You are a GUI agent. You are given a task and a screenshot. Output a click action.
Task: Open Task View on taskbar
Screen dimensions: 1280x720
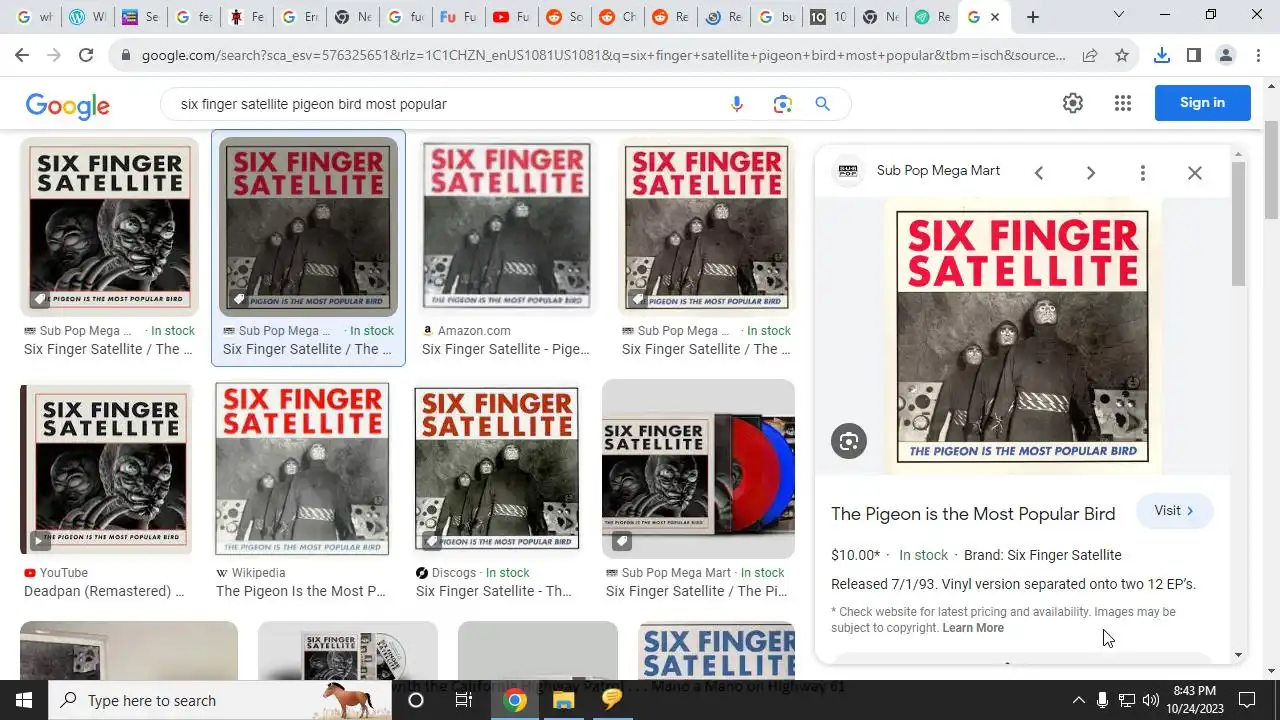(x=464, y=700)
